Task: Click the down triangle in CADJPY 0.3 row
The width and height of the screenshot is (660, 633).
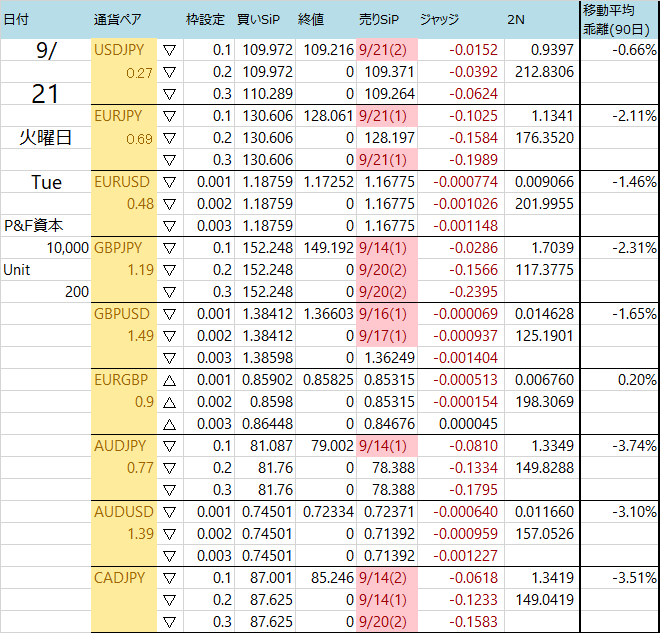Action: (x=169, y=622)
